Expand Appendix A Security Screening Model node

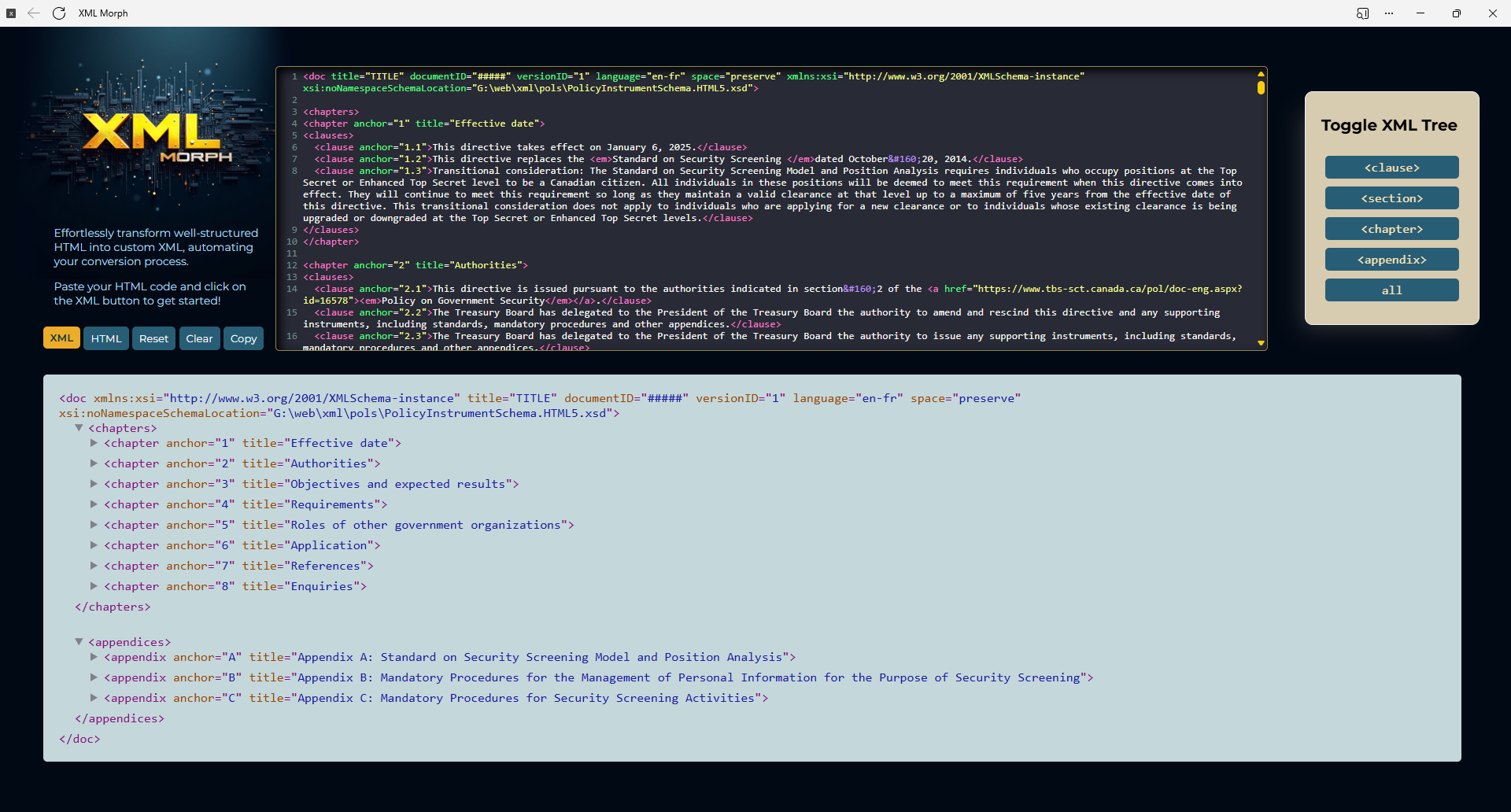pyautogui.click(x=94, y=657)
